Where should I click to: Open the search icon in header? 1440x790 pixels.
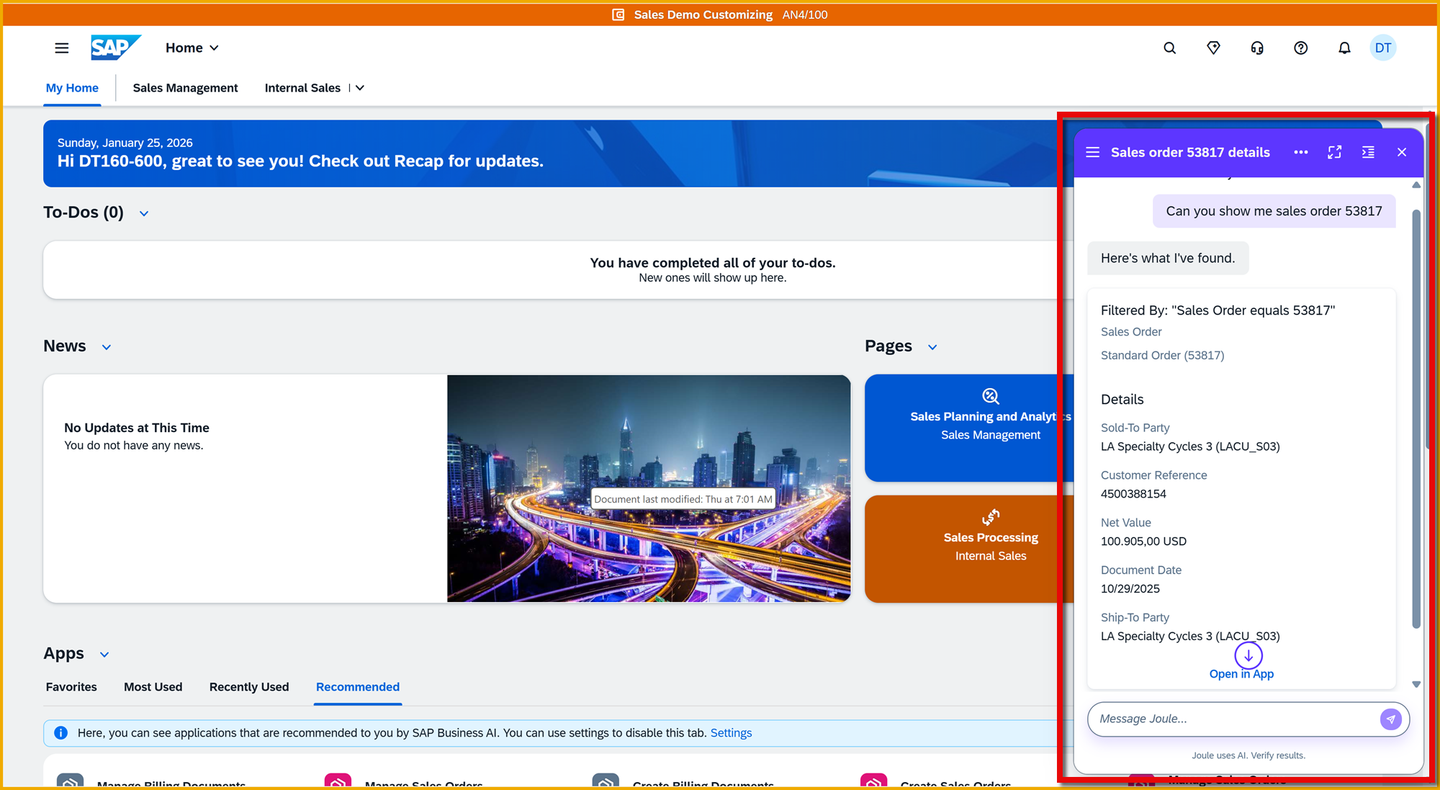(x=1170, y=48)
